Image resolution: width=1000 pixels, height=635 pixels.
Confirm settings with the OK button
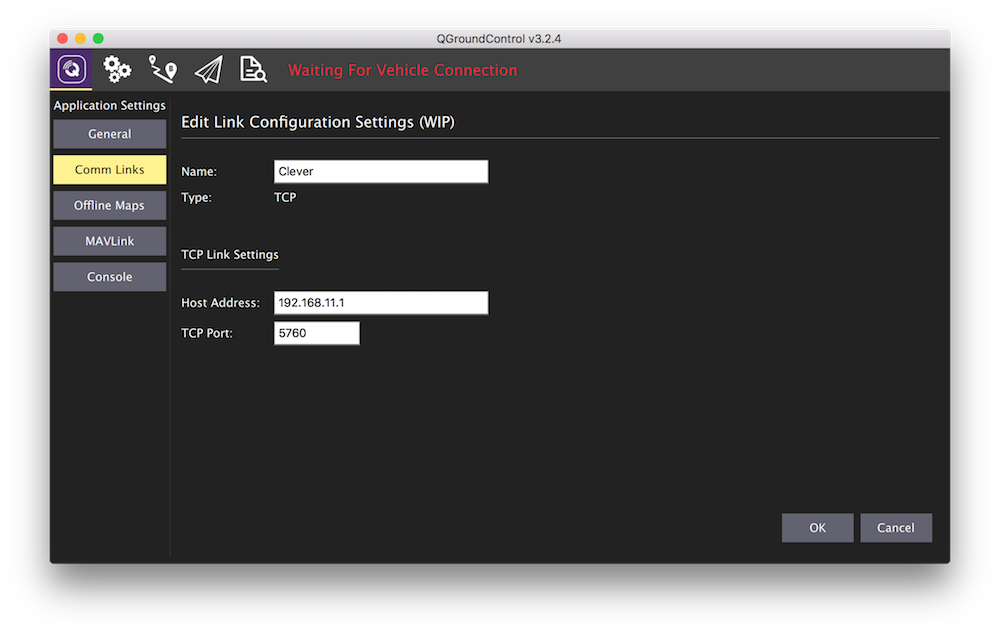tap(817, 527)
